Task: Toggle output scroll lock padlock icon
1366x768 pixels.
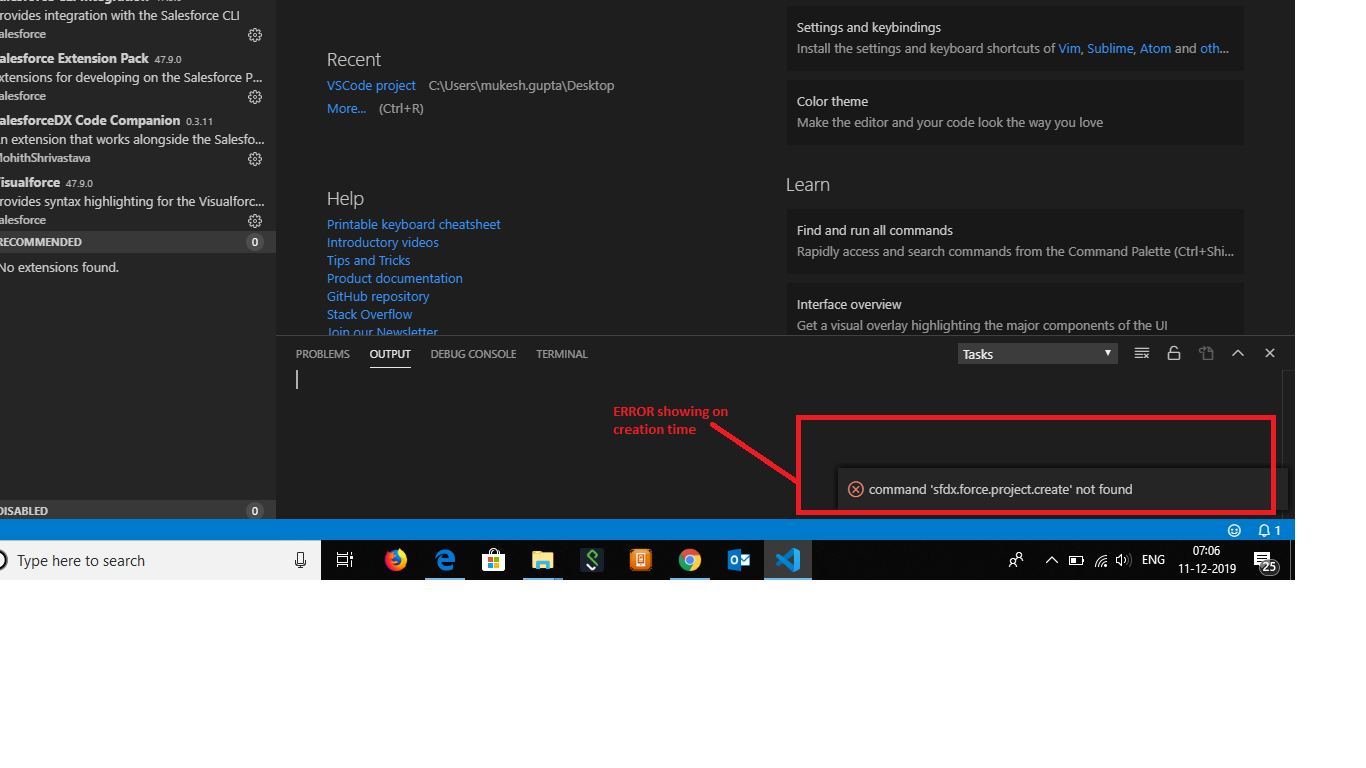Action: [x=1174, y=353]
